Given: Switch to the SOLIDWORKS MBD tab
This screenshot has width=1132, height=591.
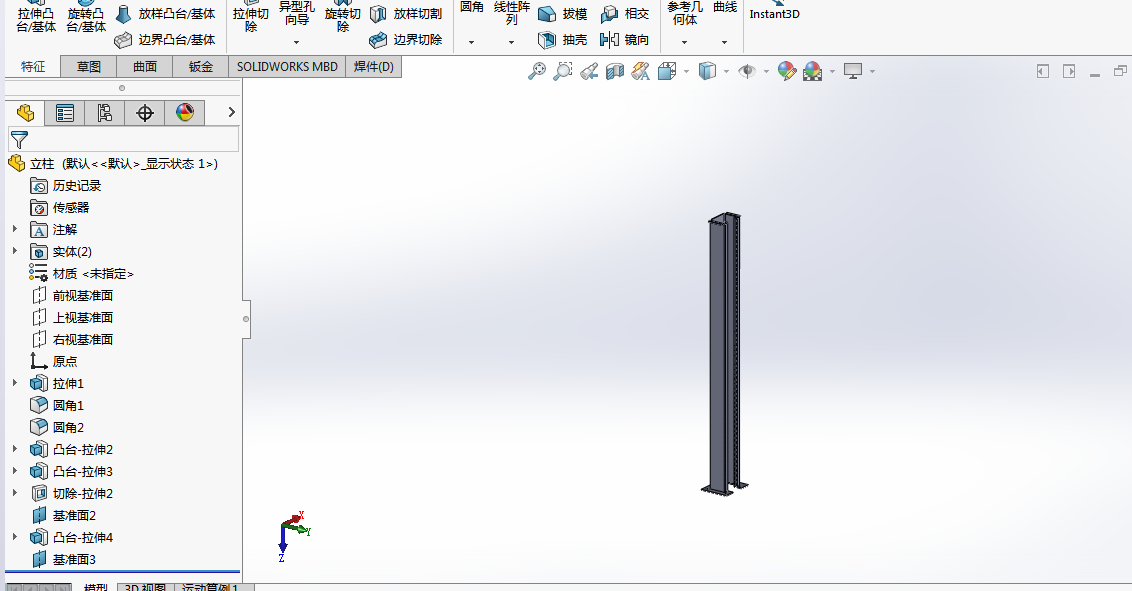Looking at the screenshot, I should [x=287, y=66].
